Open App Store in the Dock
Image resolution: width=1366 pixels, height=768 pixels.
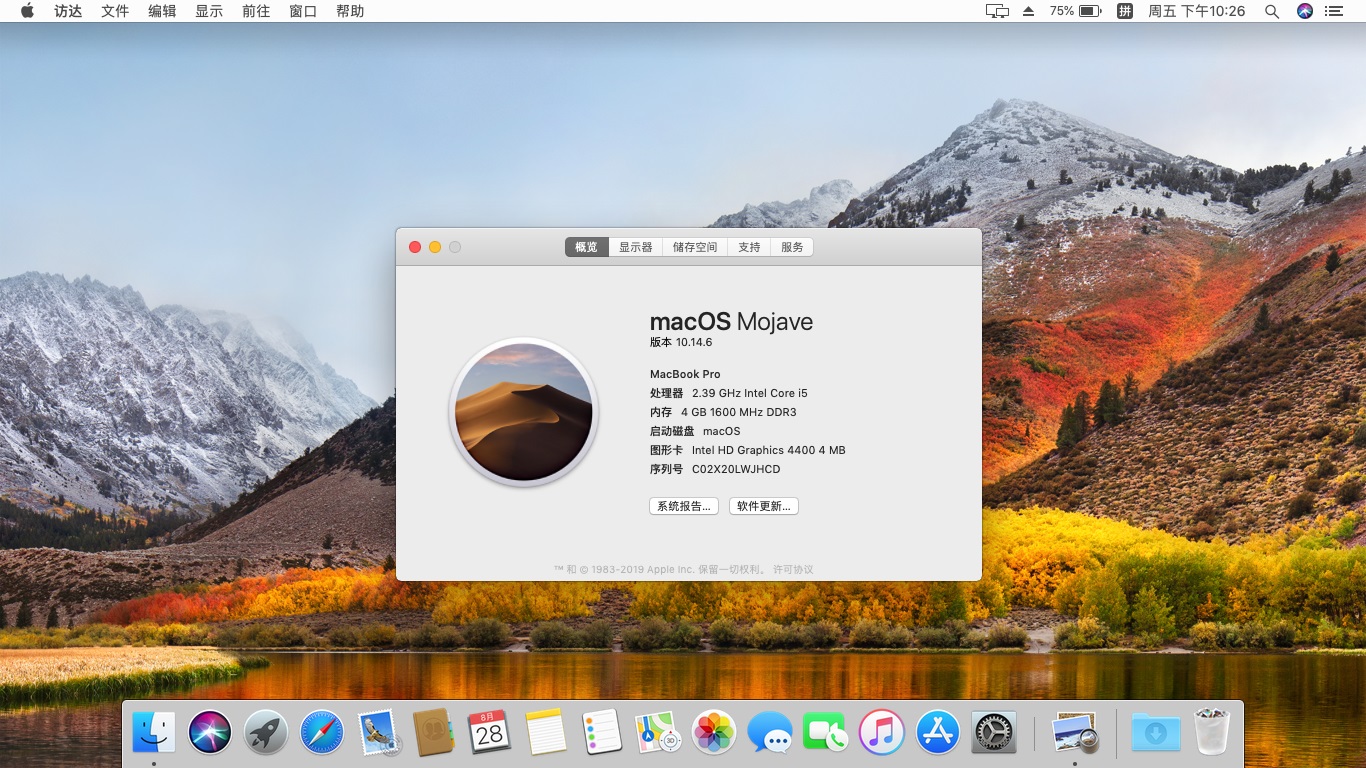click(938, 733)
